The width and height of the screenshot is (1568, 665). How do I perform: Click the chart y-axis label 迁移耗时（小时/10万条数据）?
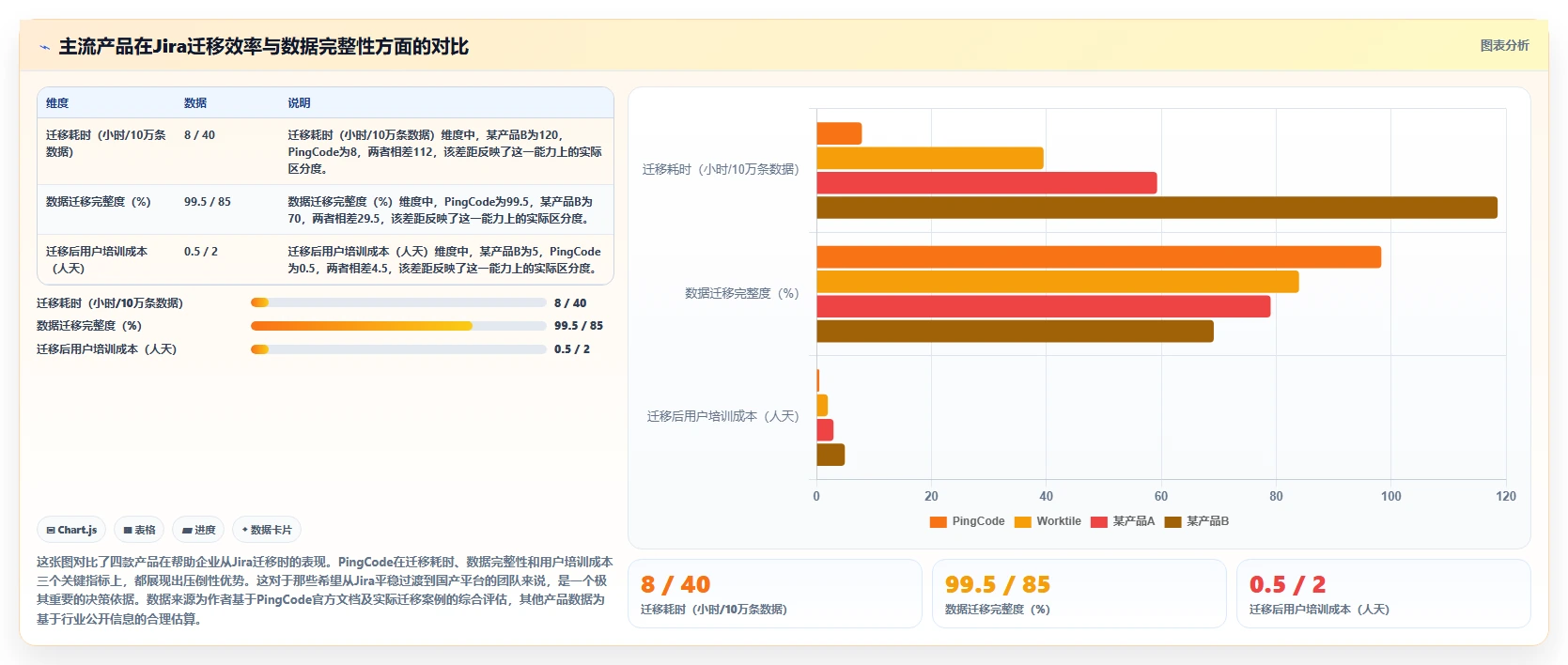pyautogui.click(x=721, y=170)
